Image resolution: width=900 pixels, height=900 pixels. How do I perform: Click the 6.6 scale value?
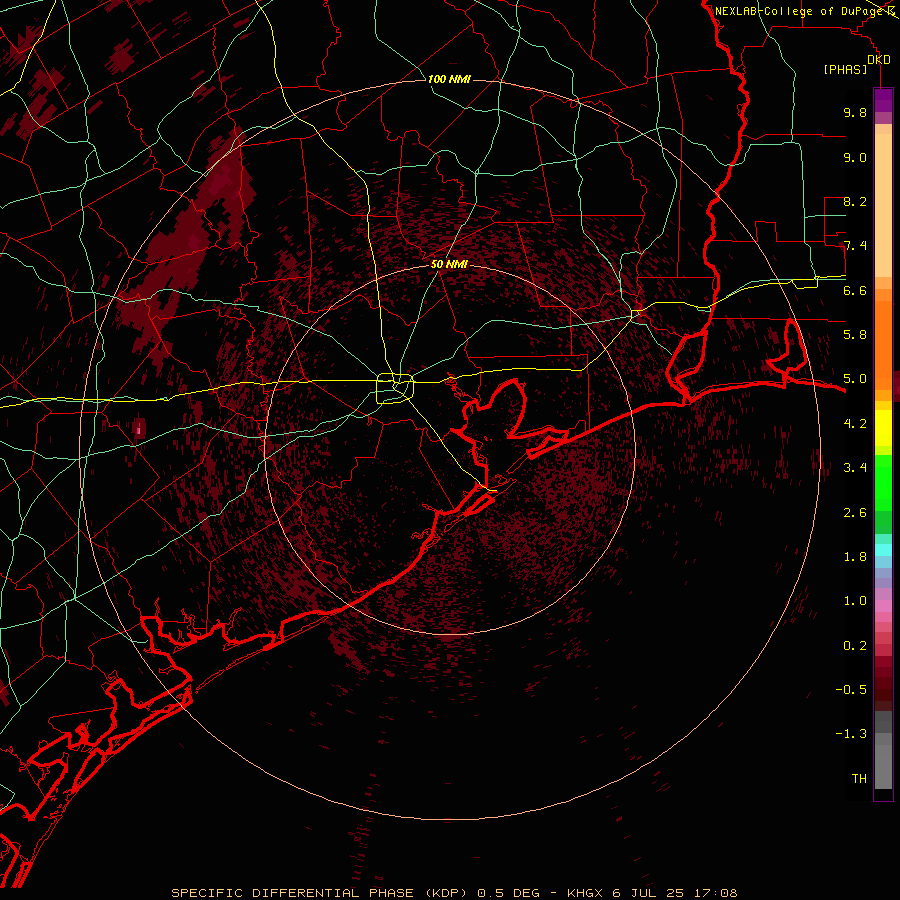point(855,290)
